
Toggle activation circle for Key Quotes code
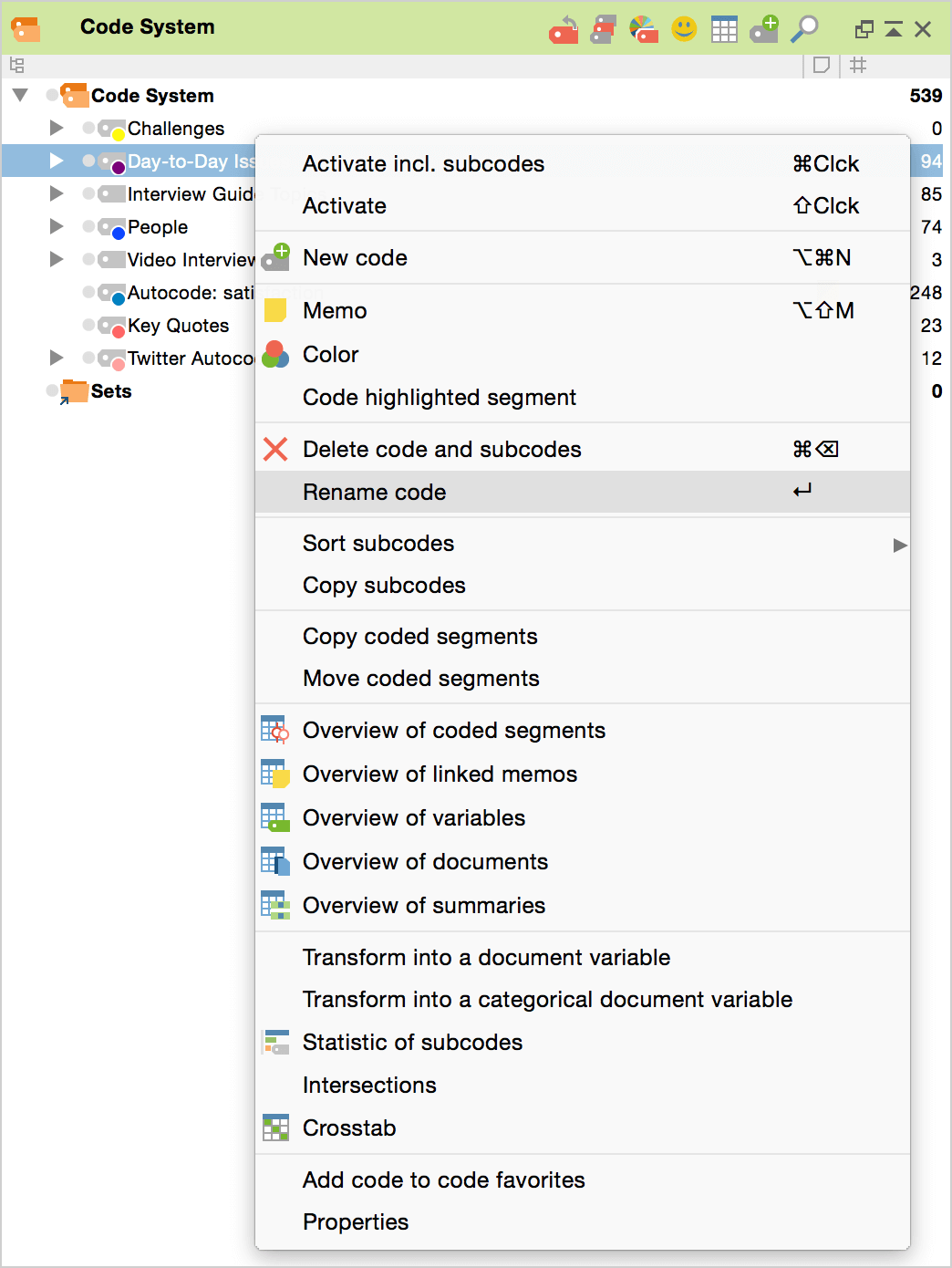88,325
